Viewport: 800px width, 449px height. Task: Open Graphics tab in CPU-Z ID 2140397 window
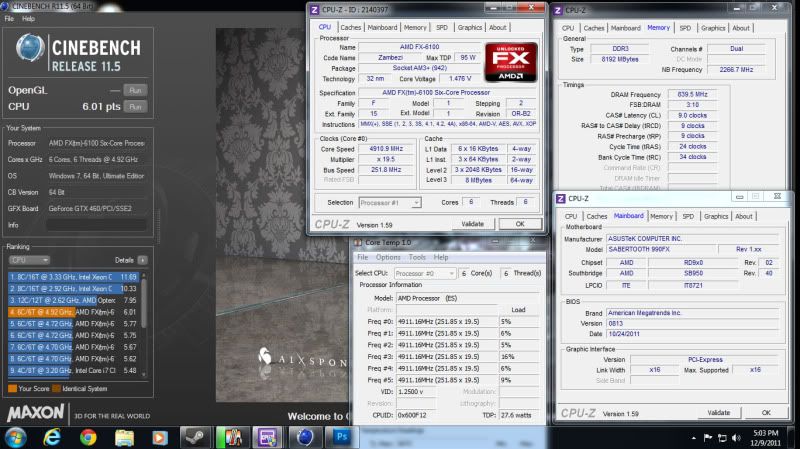pos(470,28)
